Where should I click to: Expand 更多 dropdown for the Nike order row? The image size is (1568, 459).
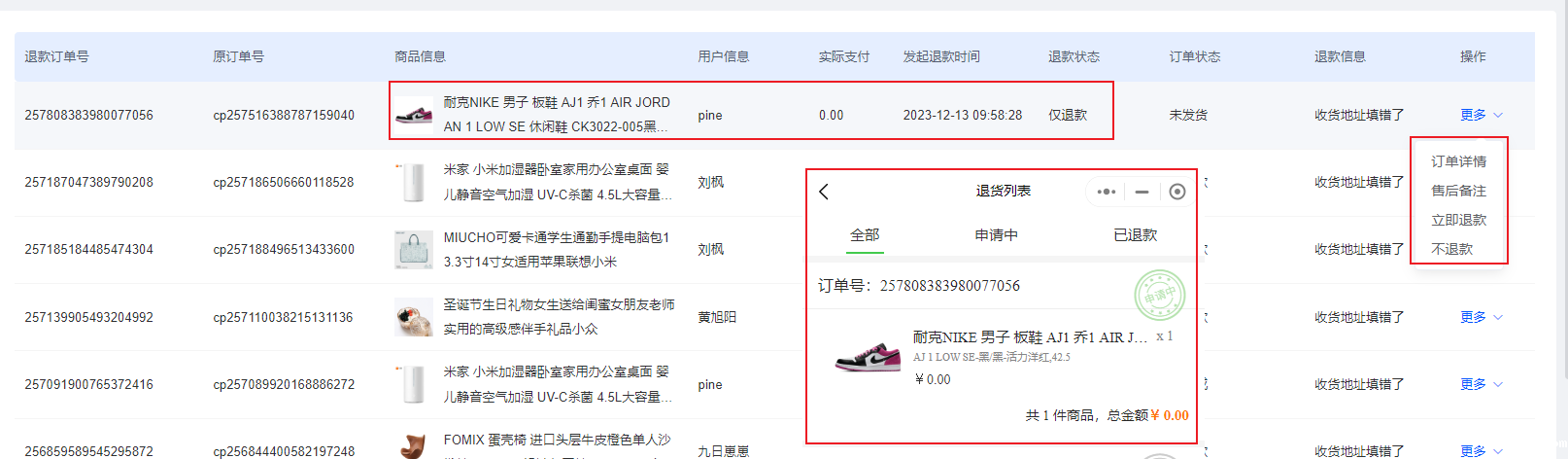point(1481,115)
